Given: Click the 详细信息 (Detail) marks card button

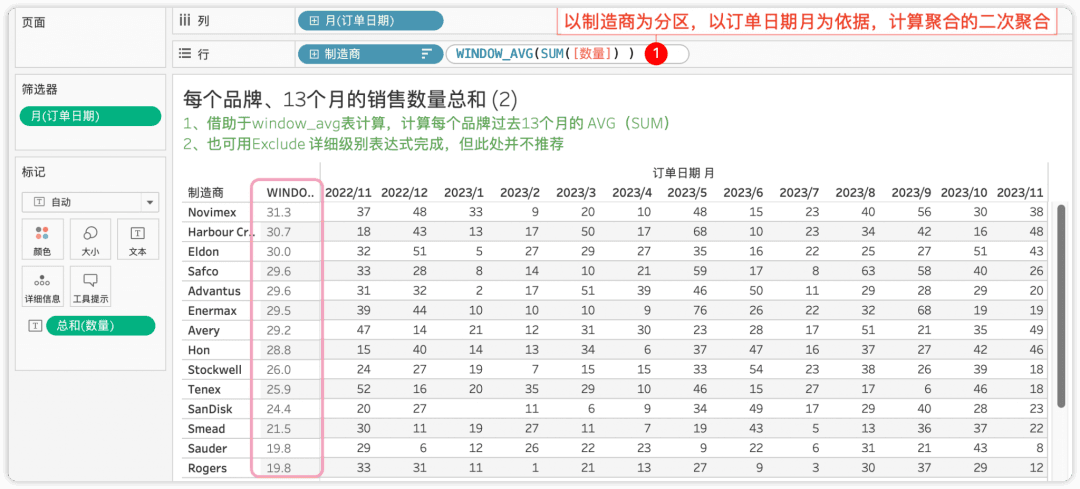Looking at the screenshot, I should (43, 287).
